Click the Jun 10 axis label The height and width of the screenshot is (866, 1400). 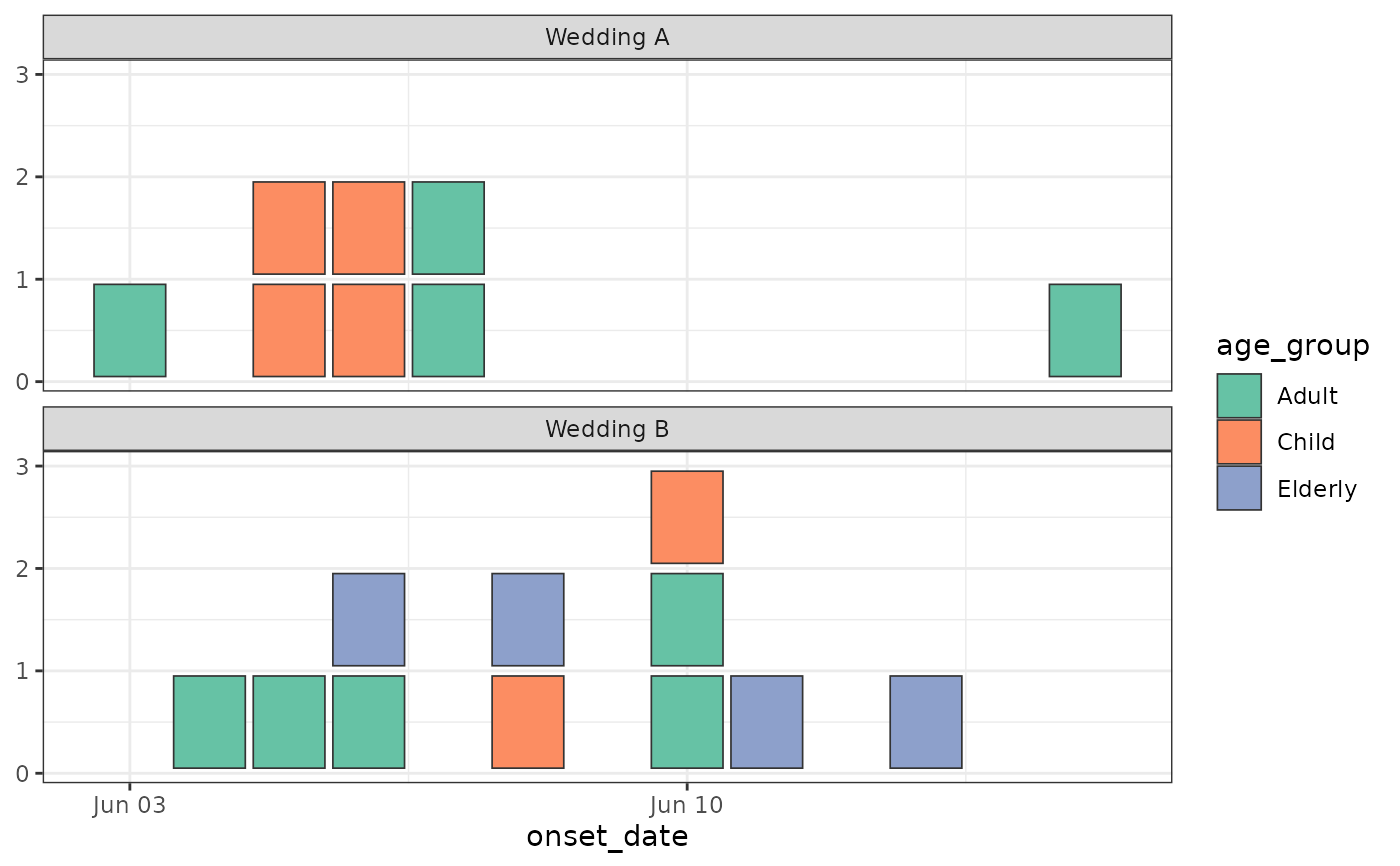pyautogui.click(x=686, y=805)
